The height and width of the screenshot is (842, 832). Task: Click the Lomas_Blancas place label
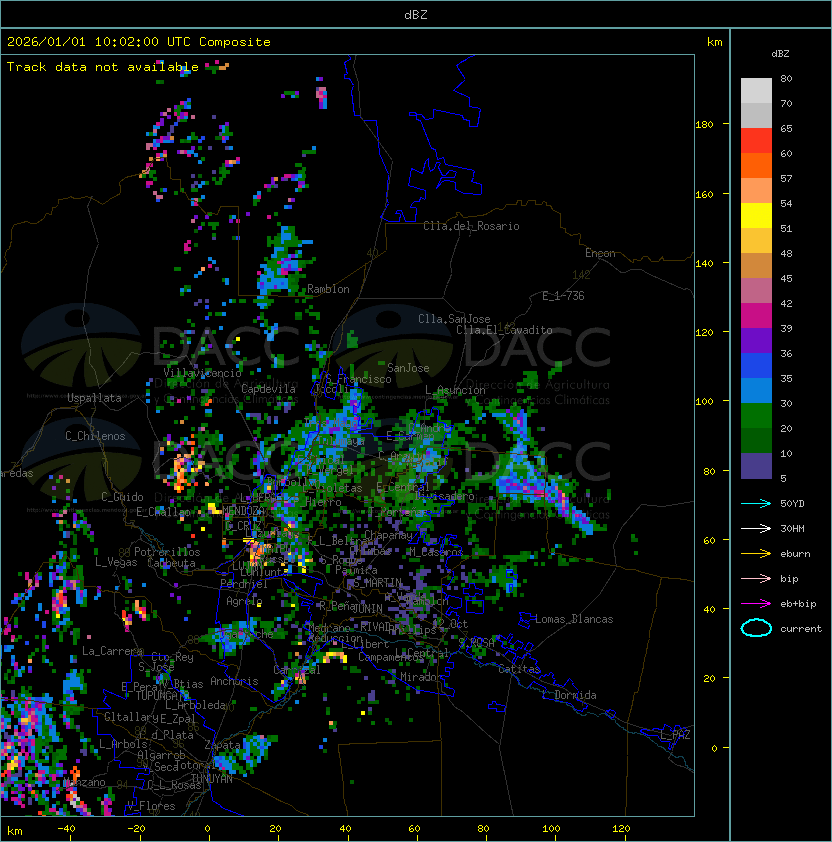coord(574,619)
